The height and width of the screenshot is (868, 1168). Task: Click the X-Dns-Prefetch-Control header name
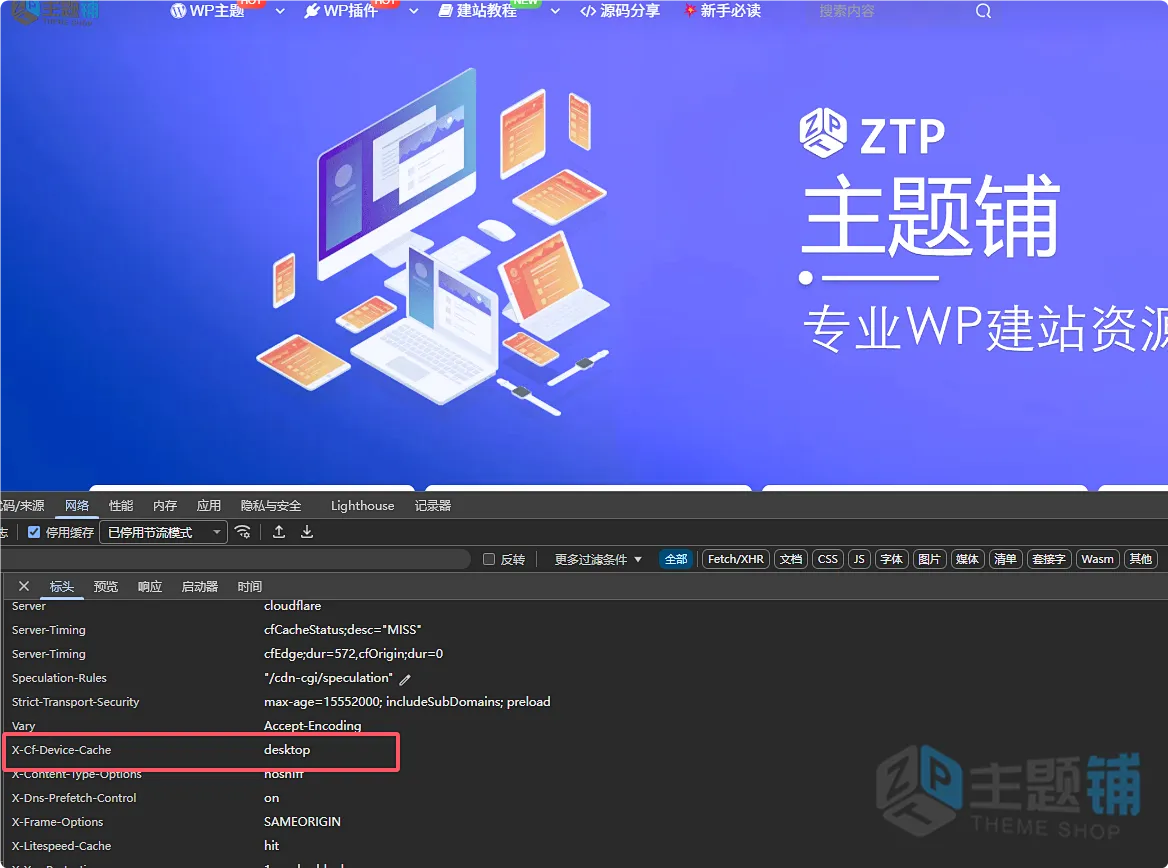tap(74, 798)
